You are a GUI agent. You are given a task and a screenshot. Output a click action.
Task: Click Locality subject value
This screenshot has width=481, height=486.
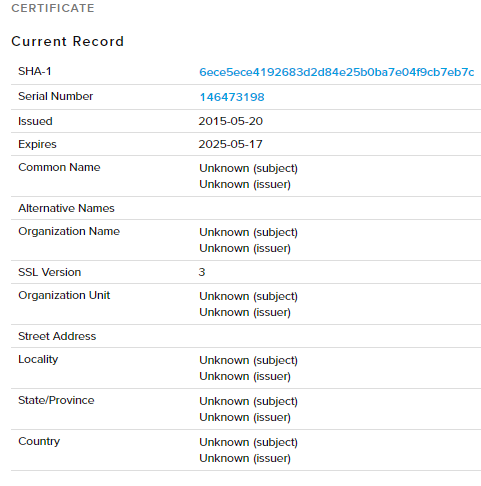click(x=248, y=360)
